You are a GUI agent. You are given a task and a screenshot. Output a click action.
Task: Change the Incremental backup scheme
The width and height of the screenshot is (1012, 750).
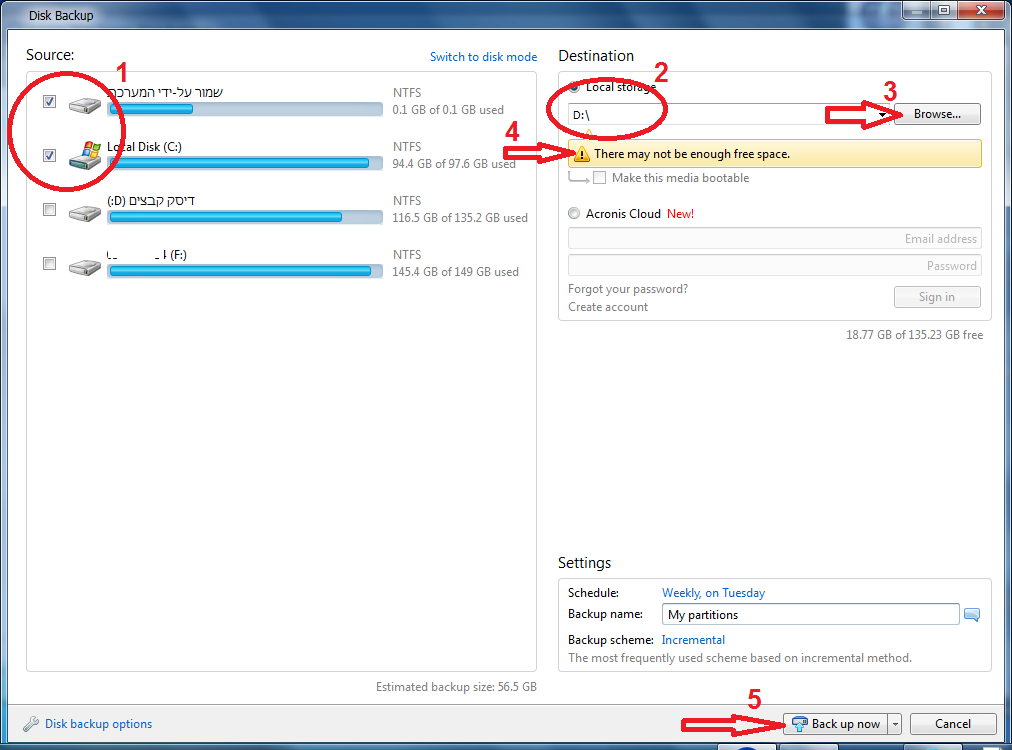click(693, 640)
